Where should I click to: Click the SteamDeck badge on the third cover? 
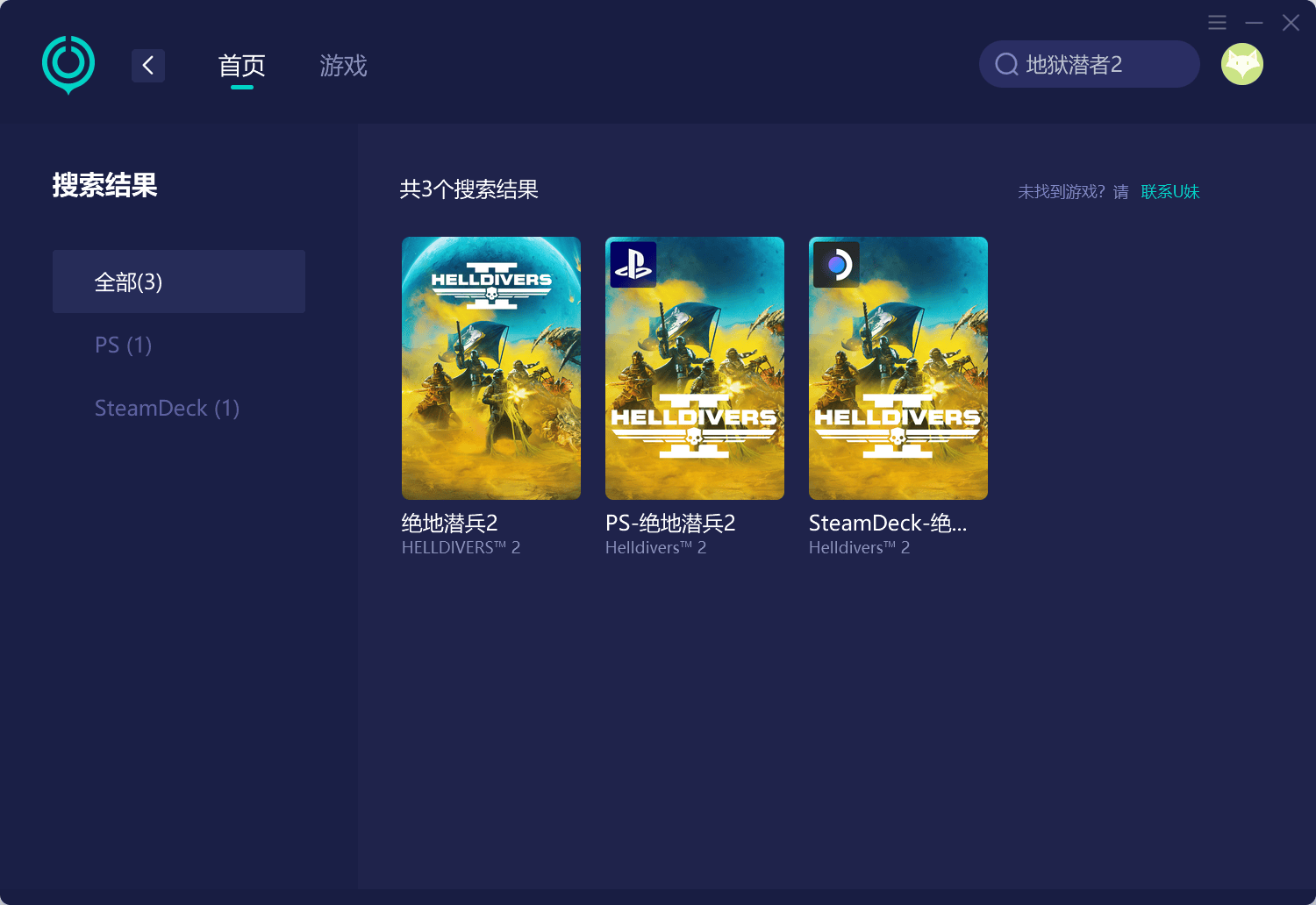(x=837, y=264)
